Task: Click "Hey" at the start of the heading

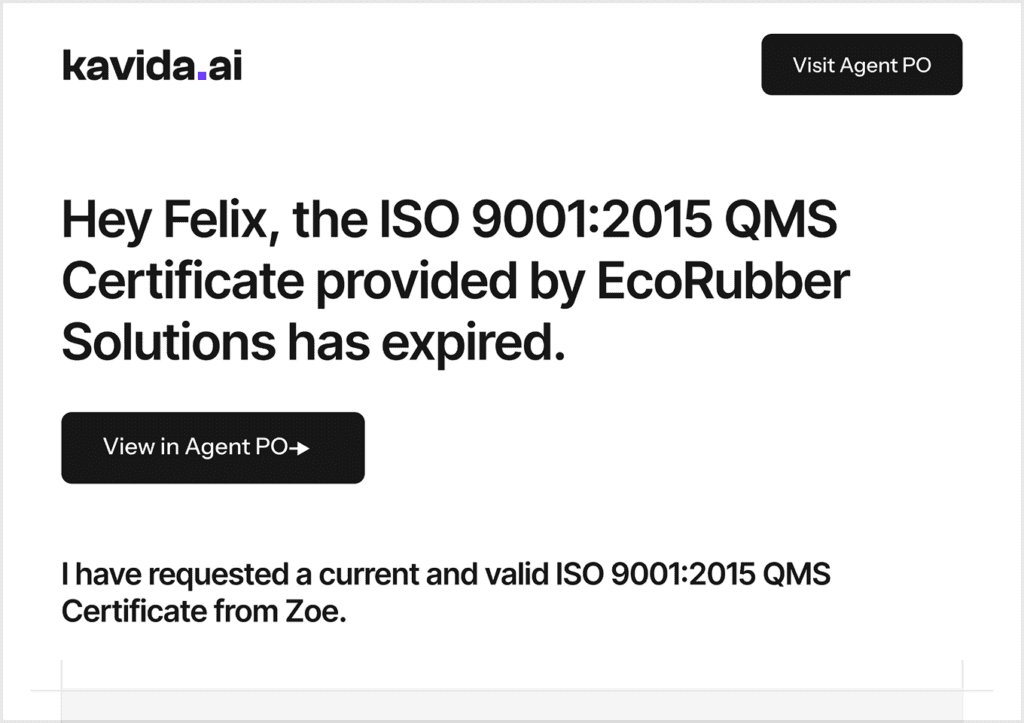Action: 98,221
